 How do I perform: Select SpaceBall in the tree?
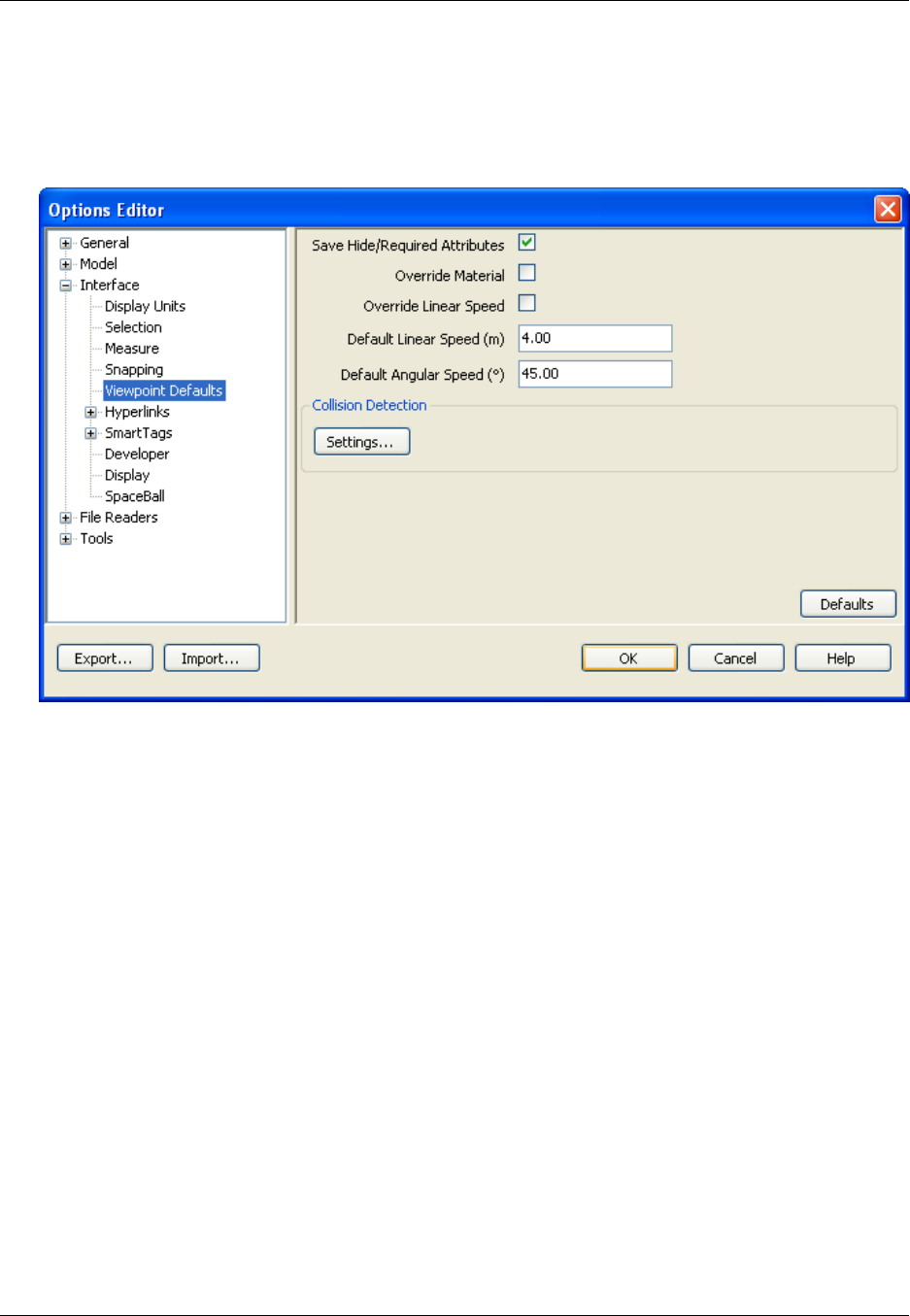click(x=135, y=496)
